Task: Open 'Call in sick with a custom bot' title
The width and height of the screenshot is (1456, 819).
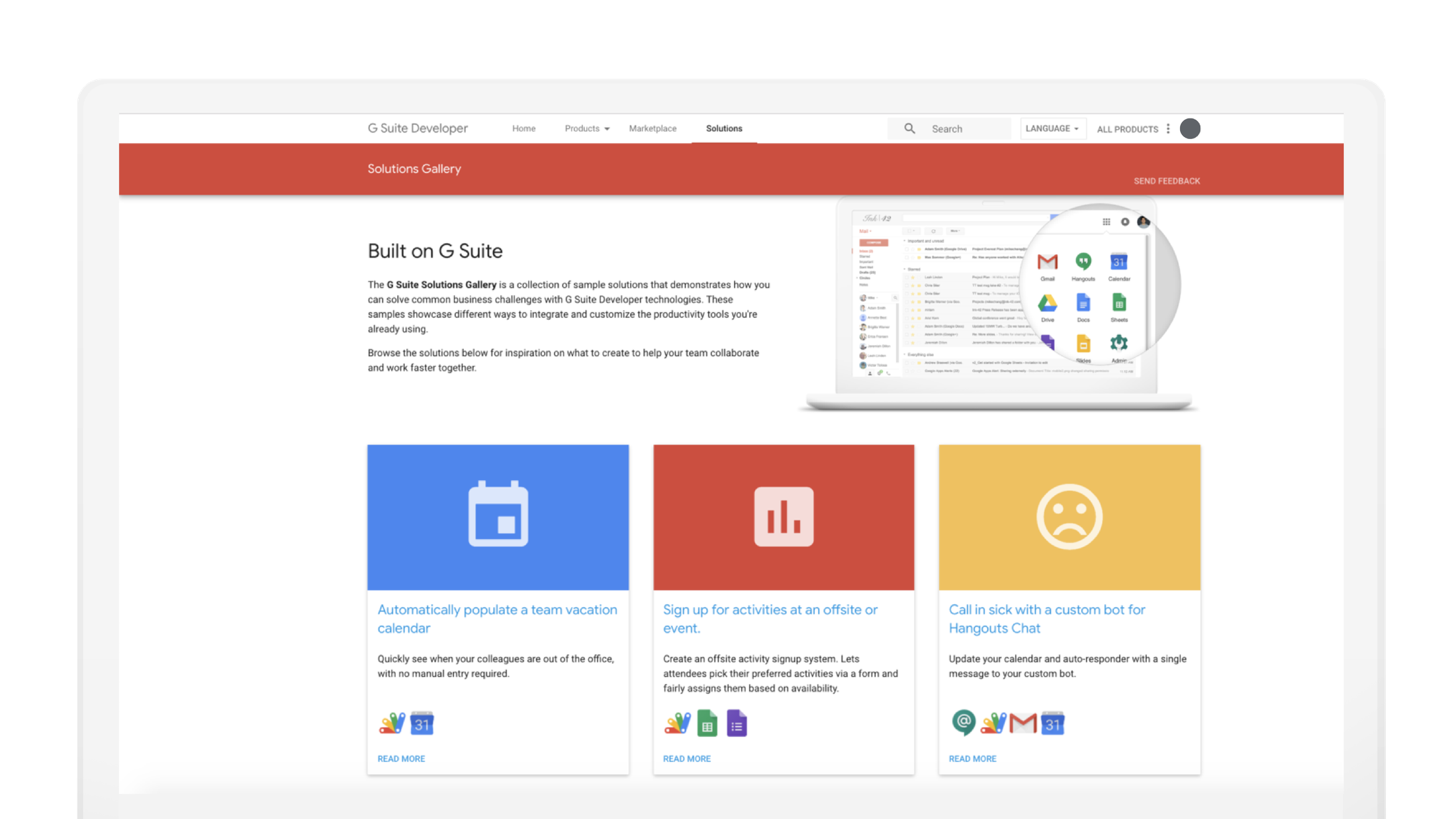Action: click(x=1047, y=618)
